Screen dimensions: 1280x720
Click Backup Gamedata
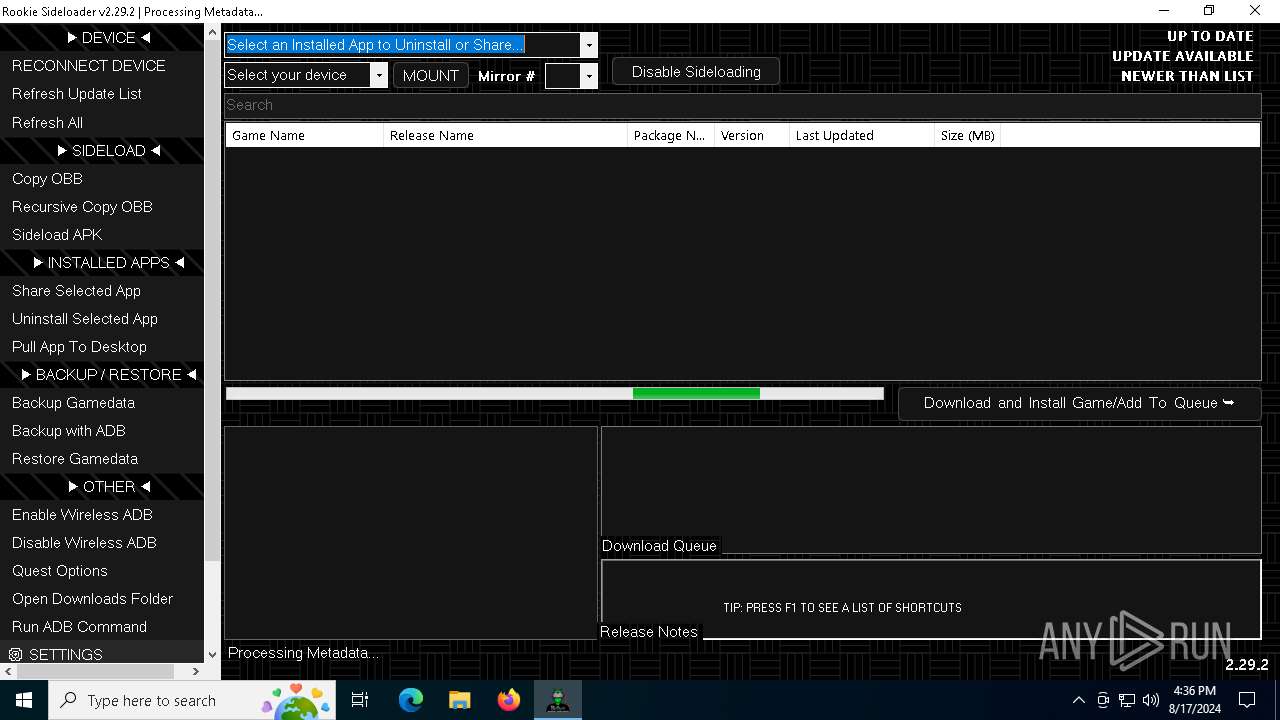(73, 402)
